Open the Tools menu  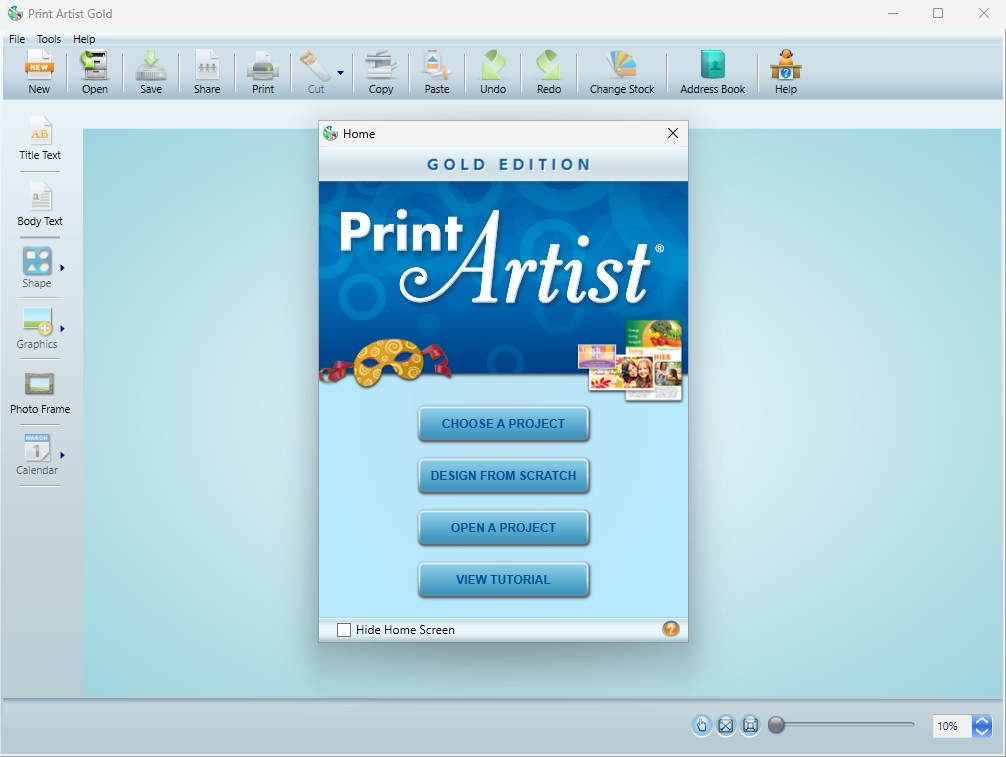pyautogui.click(x=49, y=39)
